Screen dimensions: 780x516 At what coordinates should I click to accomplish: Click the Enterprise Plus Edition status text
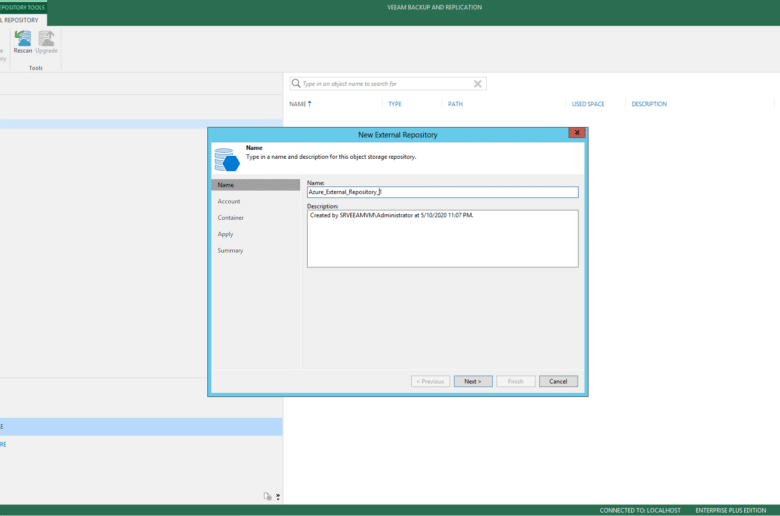(730, 510)
